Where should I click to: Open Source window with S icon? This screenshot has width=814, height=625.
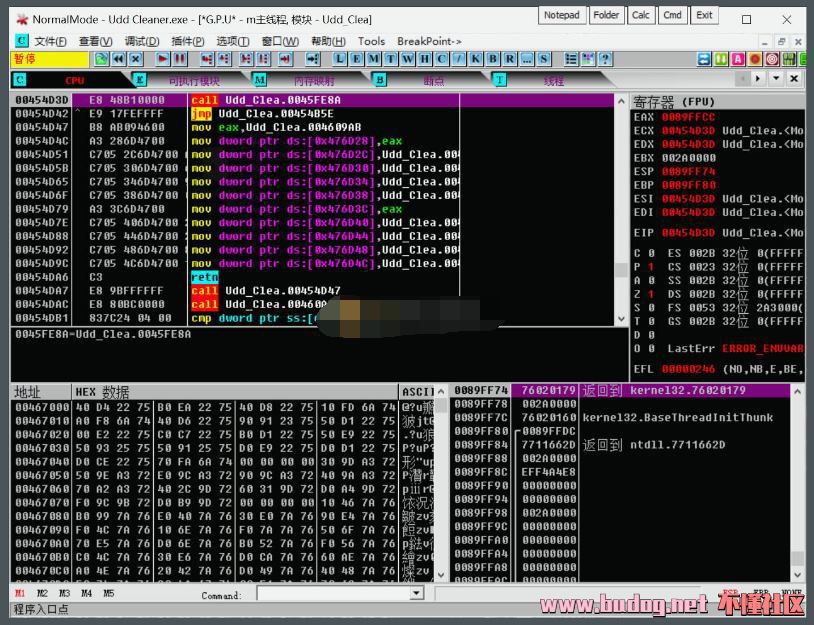coord(544,59)
